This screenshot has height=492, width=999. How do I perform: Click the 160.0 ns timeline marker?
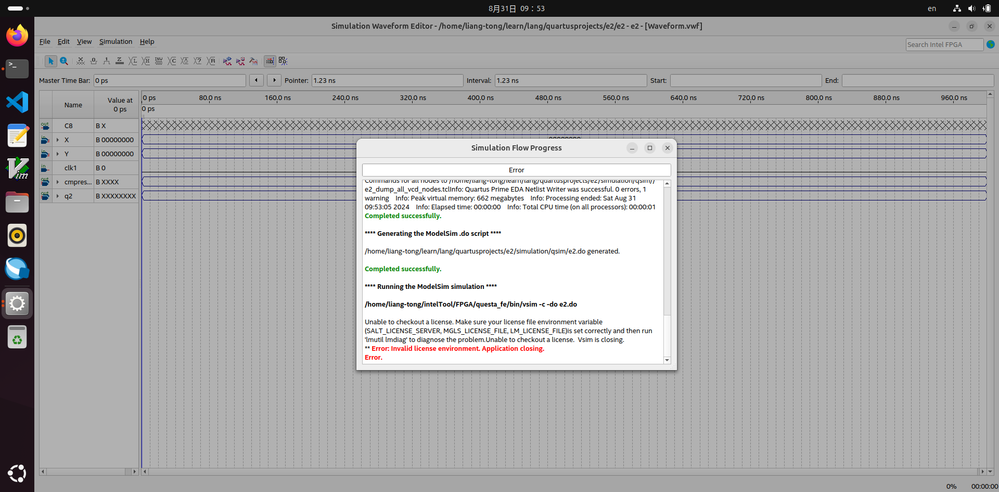tap(277, 98)
